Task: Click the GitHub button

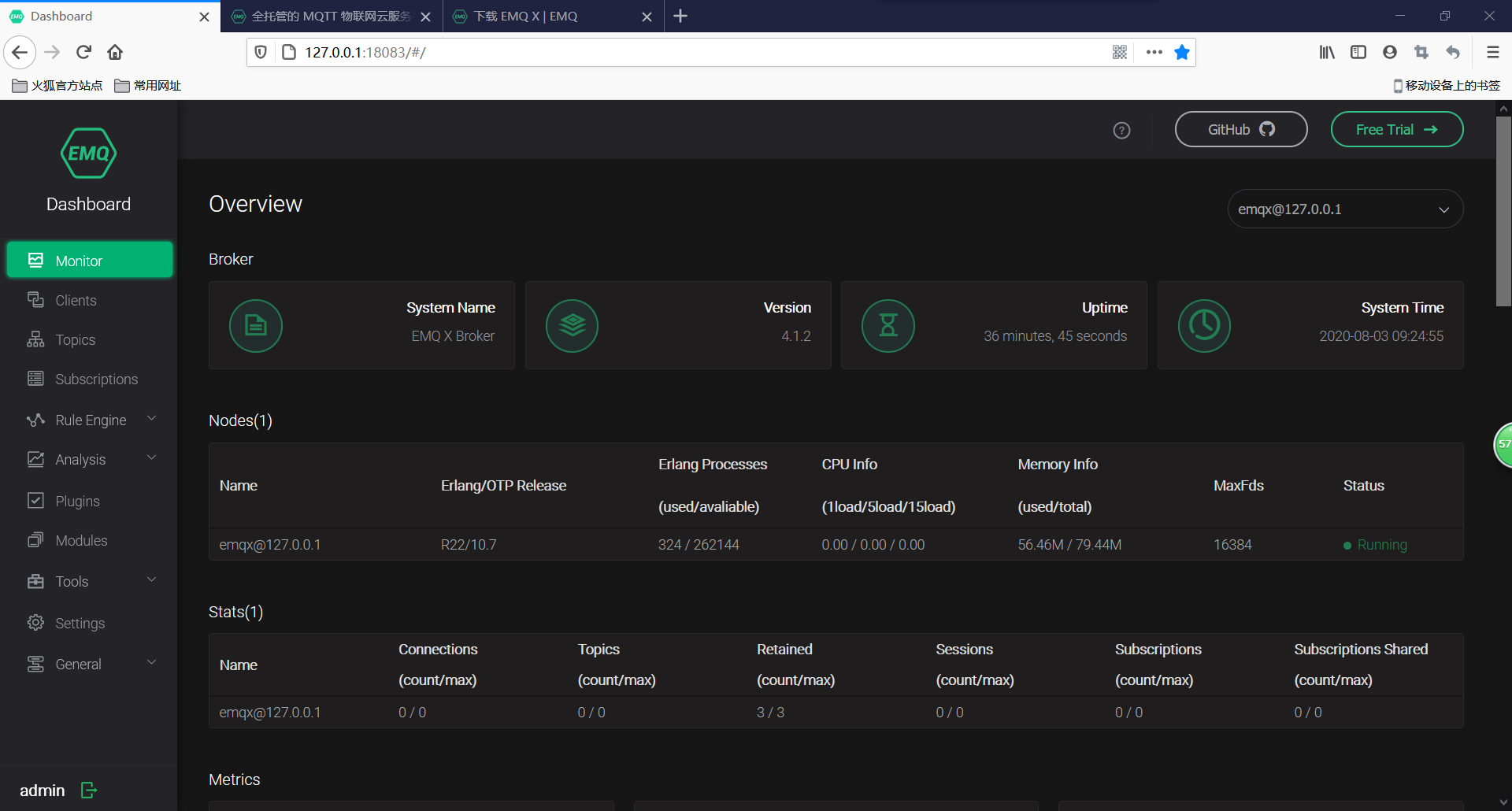Action: pos(1241,129)
